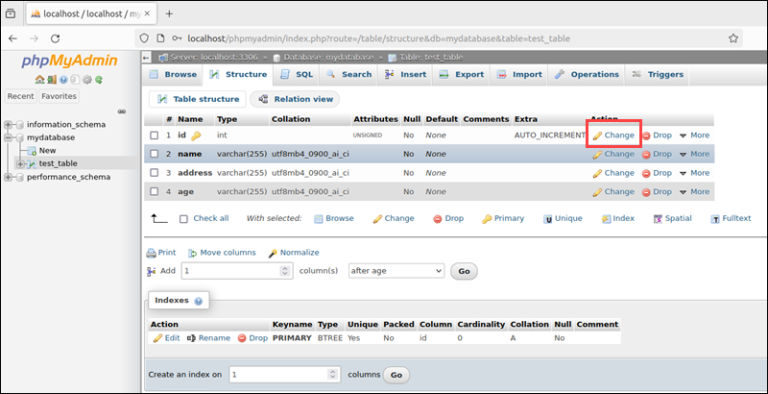768x394 pixels.
Task: Click the Add columns number field
Action: pyautogui.click(x=237, y=271)
